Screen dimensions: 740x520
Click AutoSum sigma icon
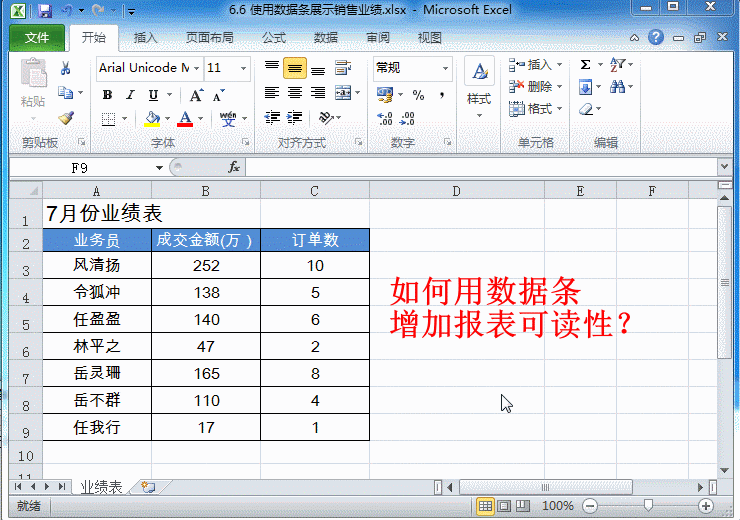585,65
